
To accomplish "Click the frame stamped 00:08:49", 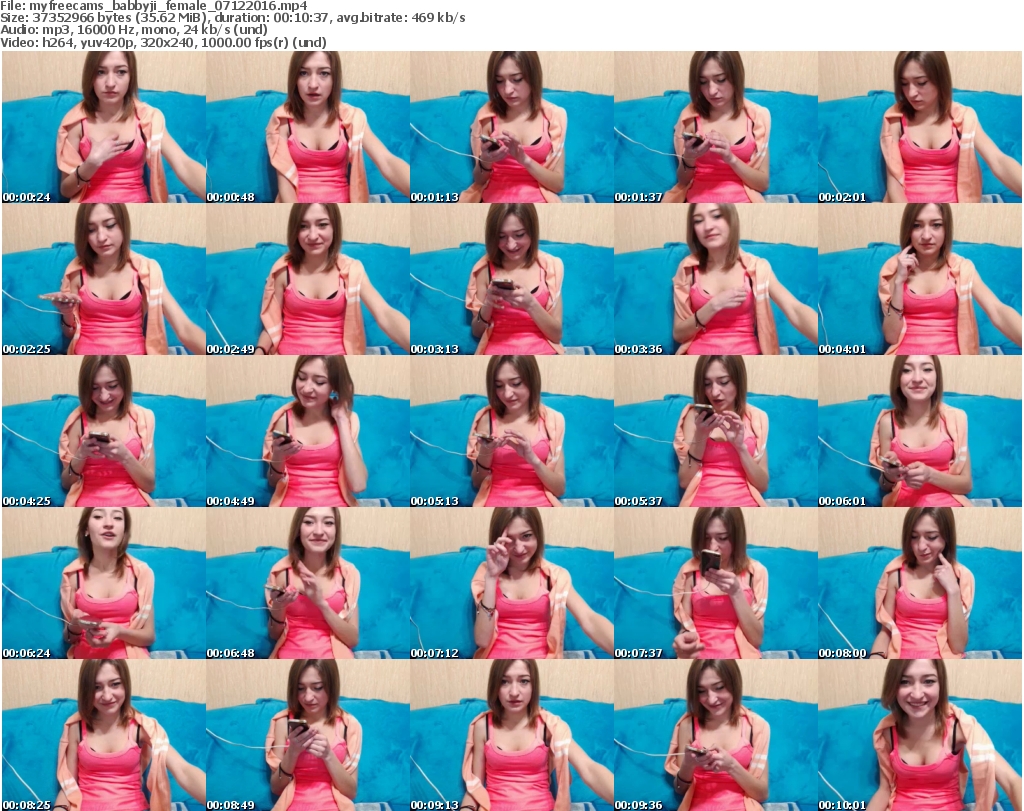I will (x=308, y=735).
